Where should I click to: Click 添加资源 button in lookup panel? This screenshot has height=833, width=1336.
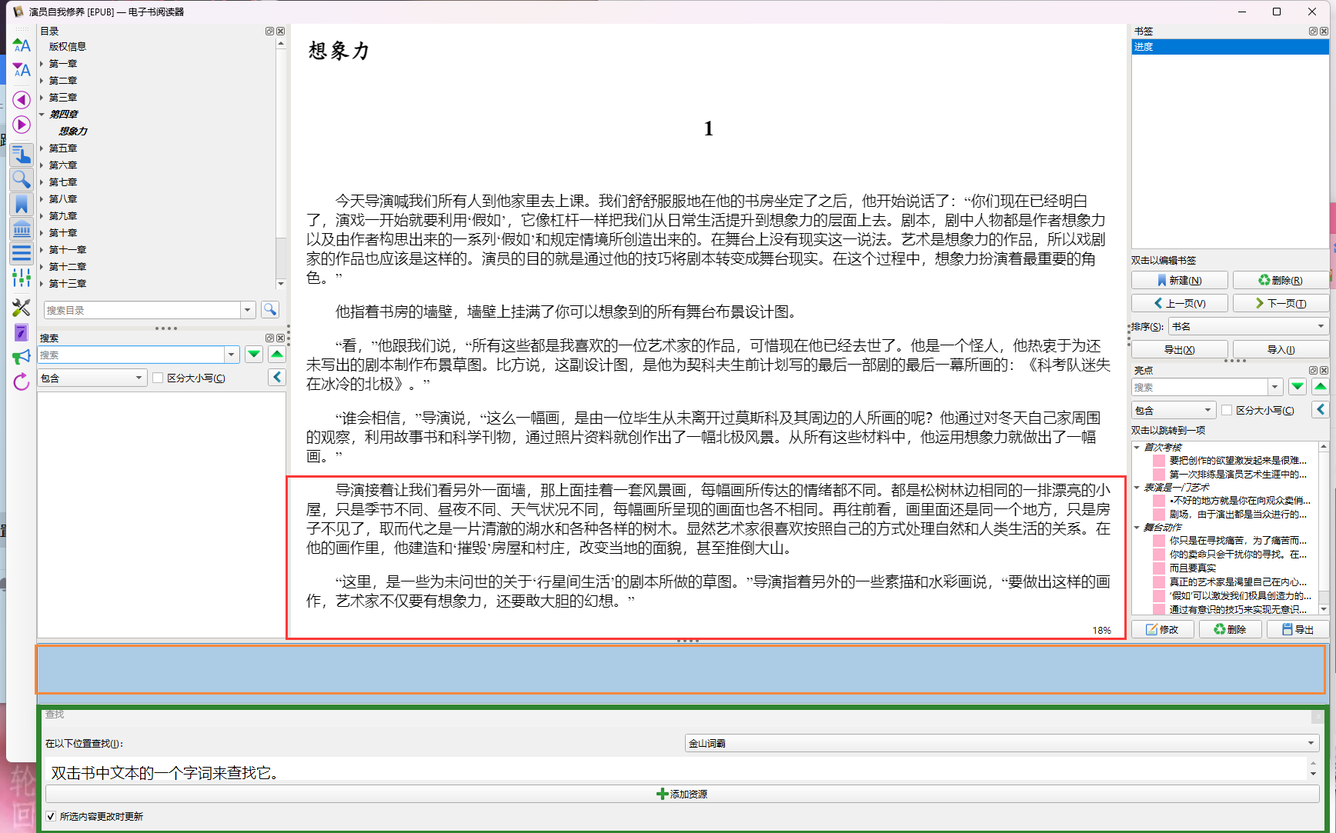pyautogui.click(x=682, y=794)
